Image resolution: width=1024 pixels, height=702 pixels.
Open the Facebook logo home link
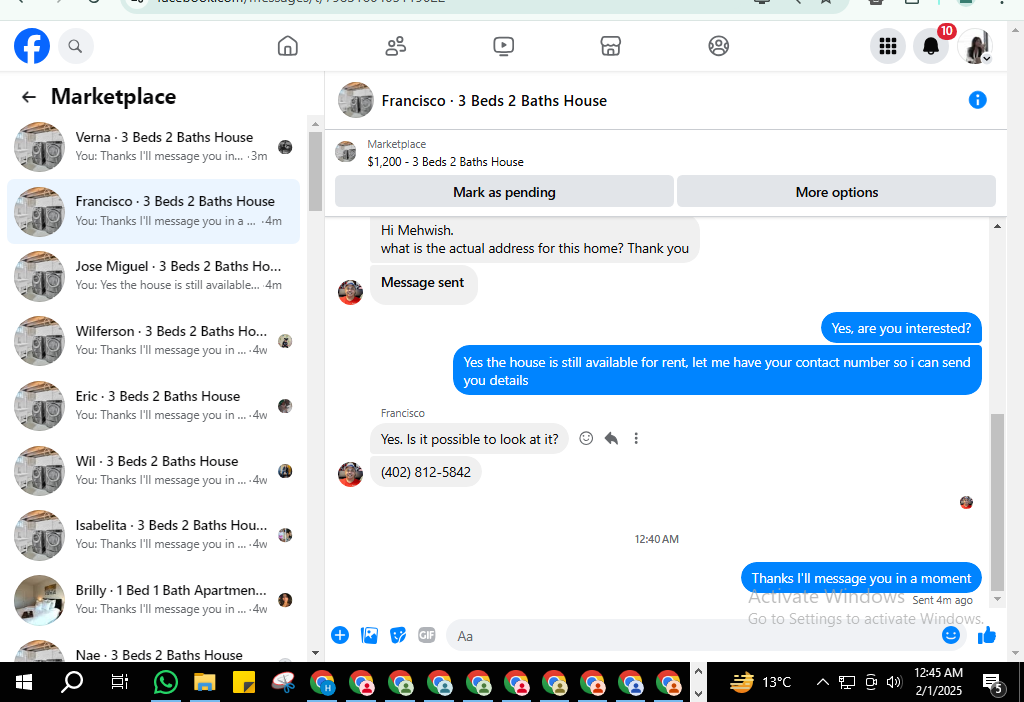[32, 46]
